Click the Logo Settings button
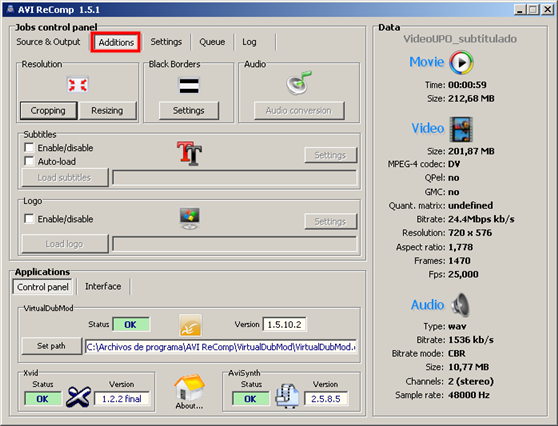 [x=331, y=222]
